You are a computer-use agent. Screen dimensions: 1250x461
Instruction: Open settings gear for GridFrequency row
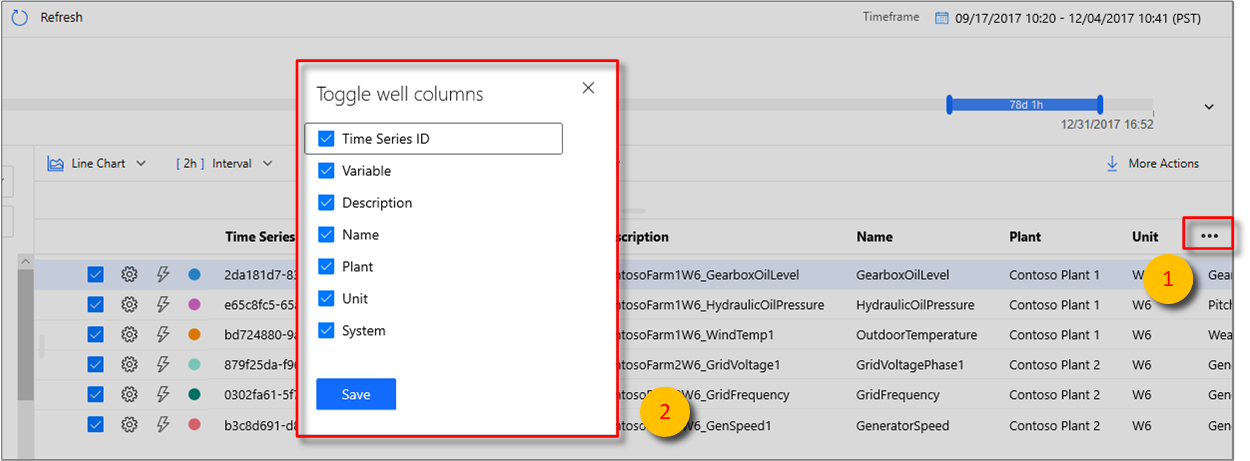click(x=129, y=395)
